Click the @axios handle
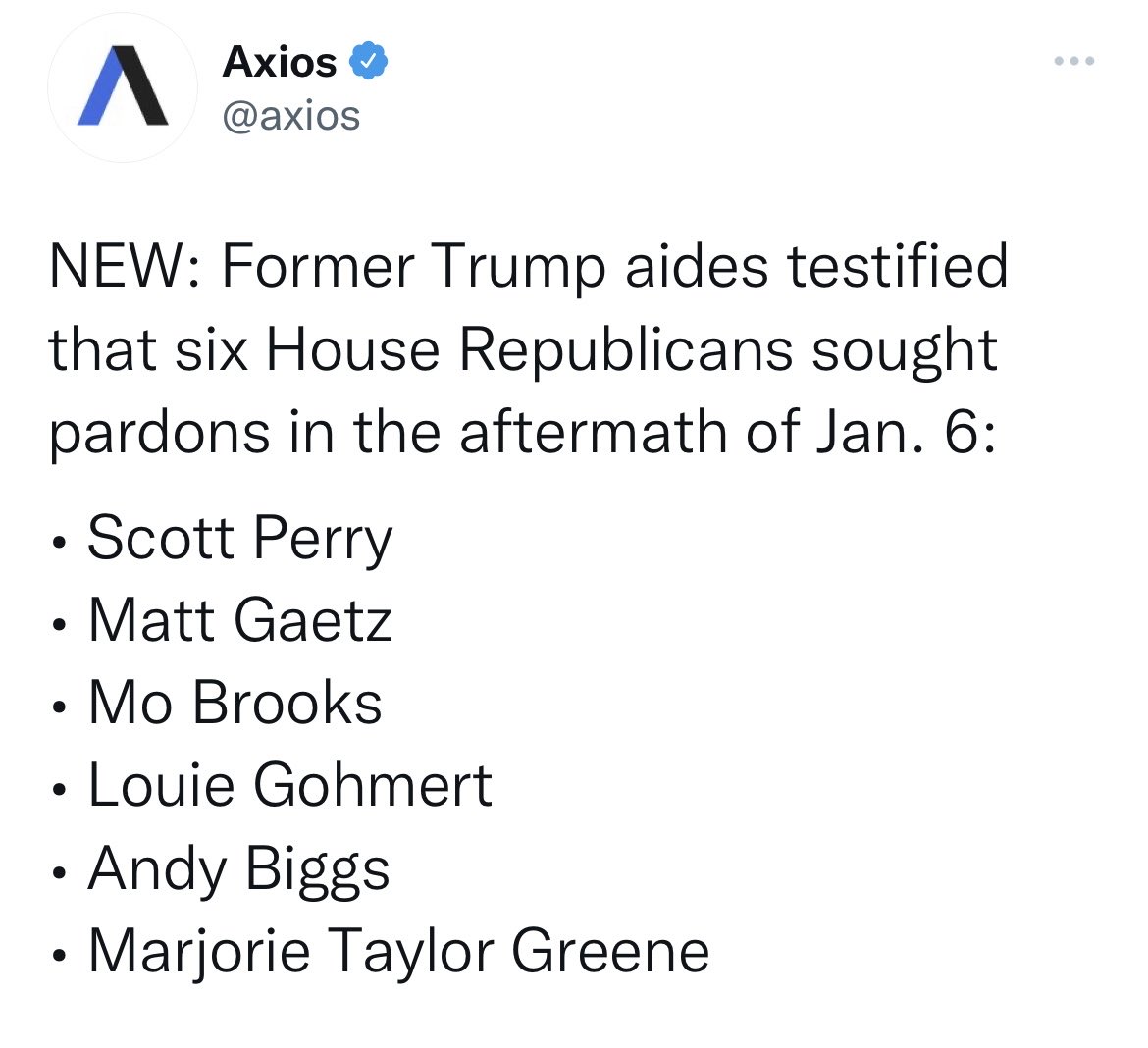 click(291, 116)
